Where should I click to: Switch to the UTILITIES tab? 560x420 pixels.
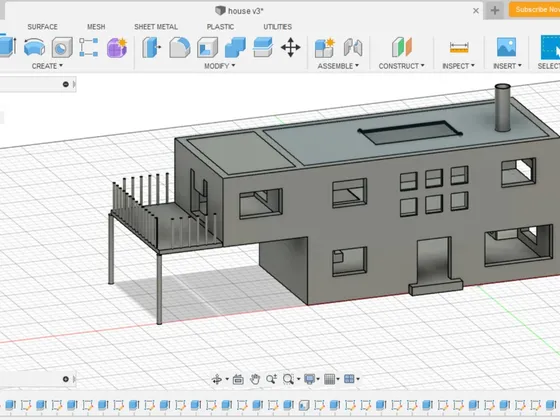[x=278, y=27]
